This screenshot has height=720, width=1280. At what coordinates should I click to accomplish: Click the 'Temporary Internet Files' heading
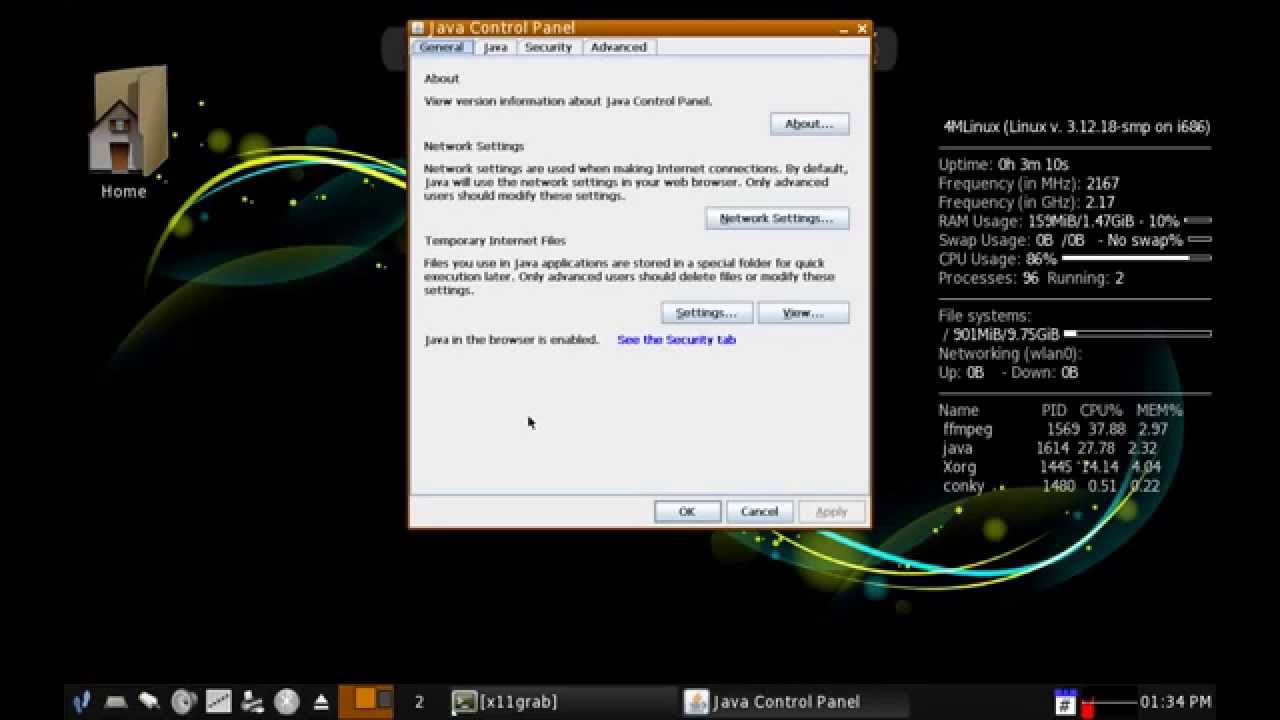pyautogui.click(x=495, y=241)
